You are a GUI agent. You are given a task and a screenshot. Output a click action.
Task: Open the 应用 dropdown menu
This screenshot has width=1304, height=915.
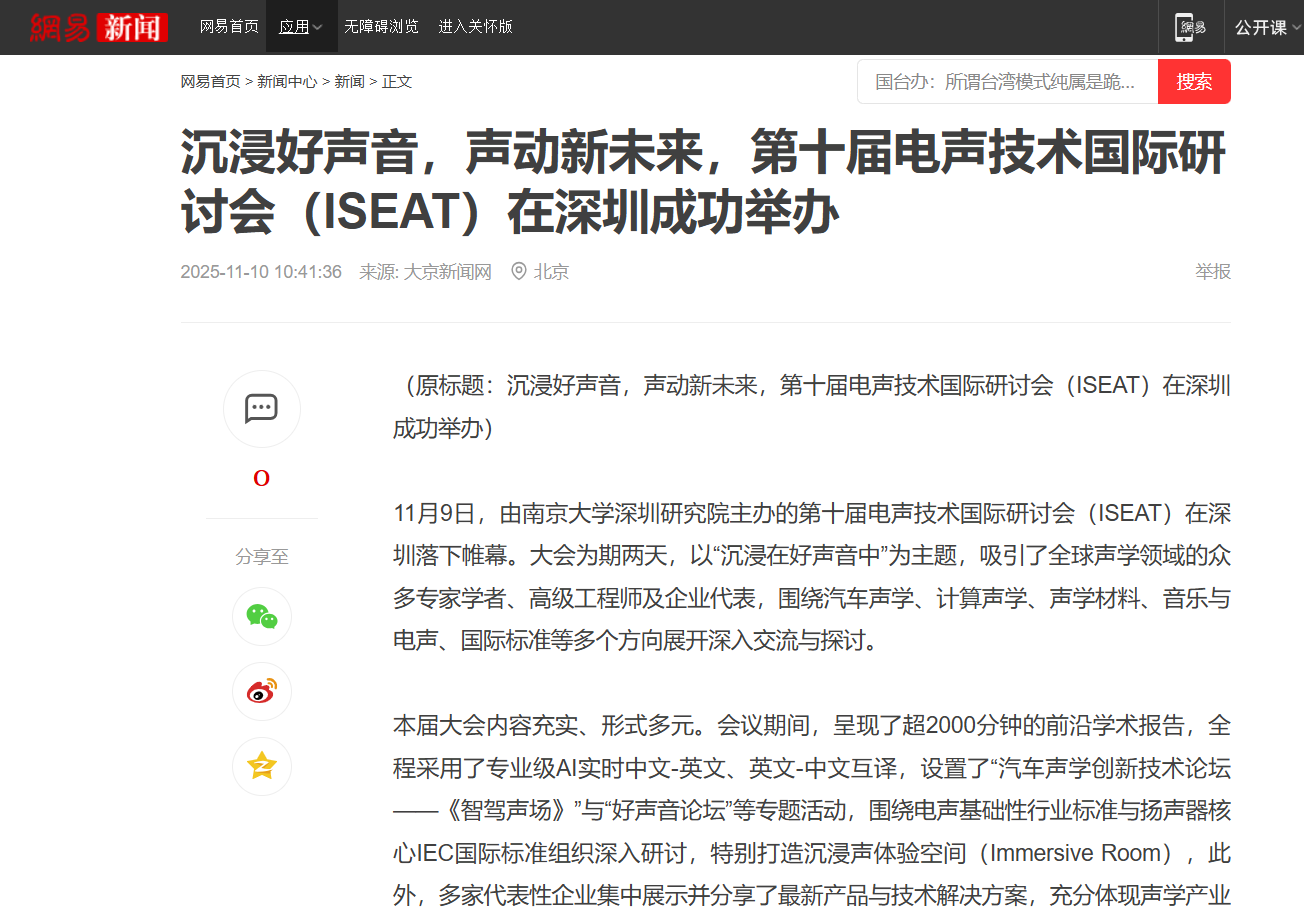(x=300, y=27)
